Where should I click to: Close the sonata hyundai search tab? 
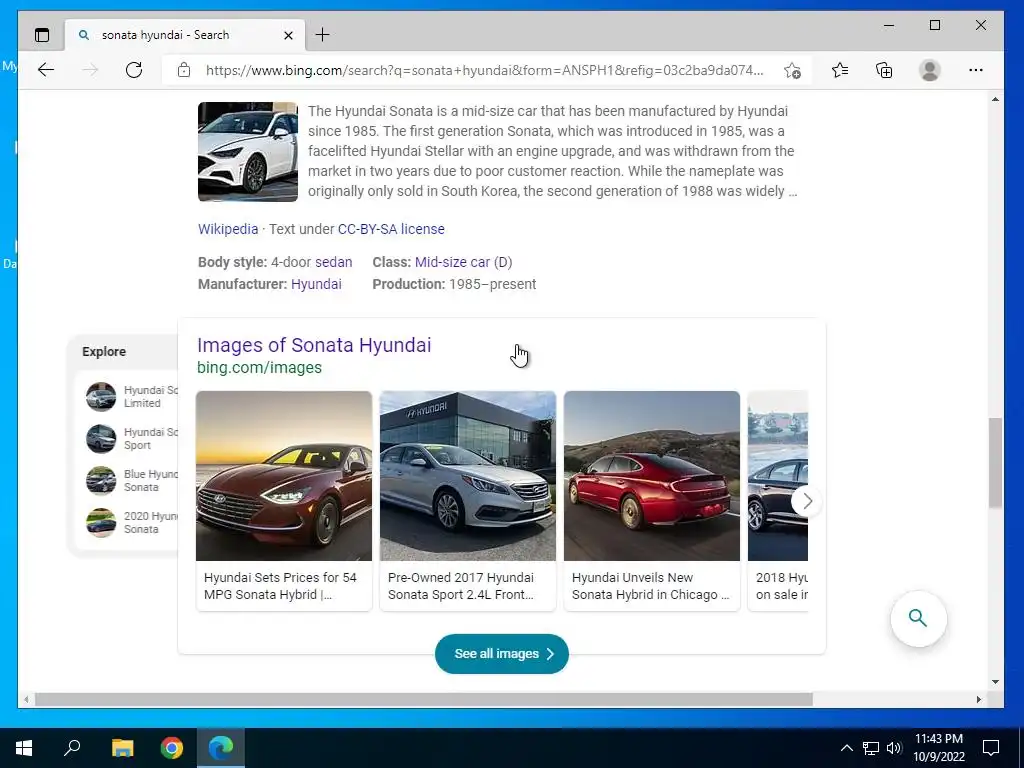[x=288, y=35]
